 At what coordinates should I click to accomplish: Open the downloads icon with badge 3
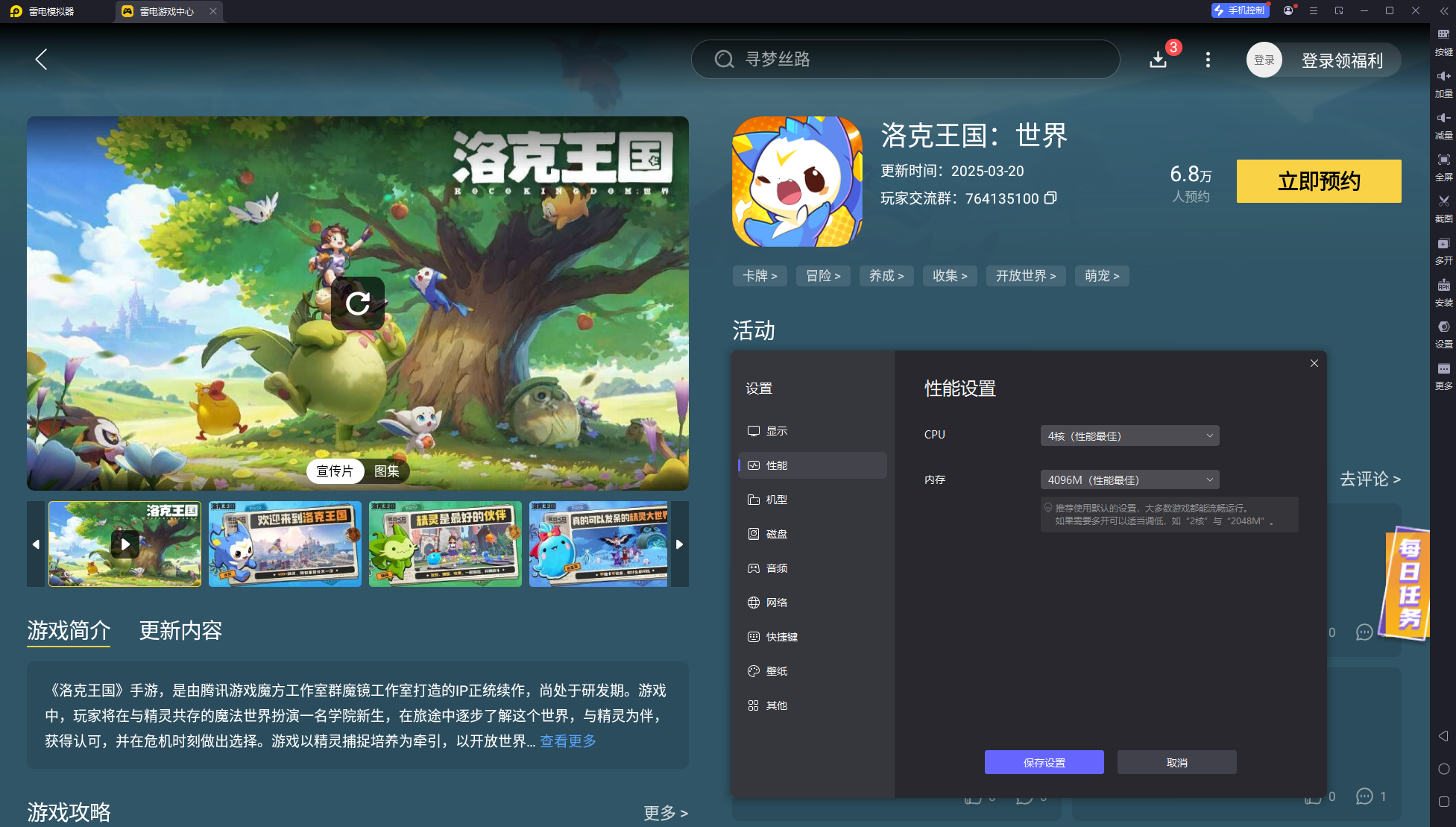click(x=1158, y=60)
